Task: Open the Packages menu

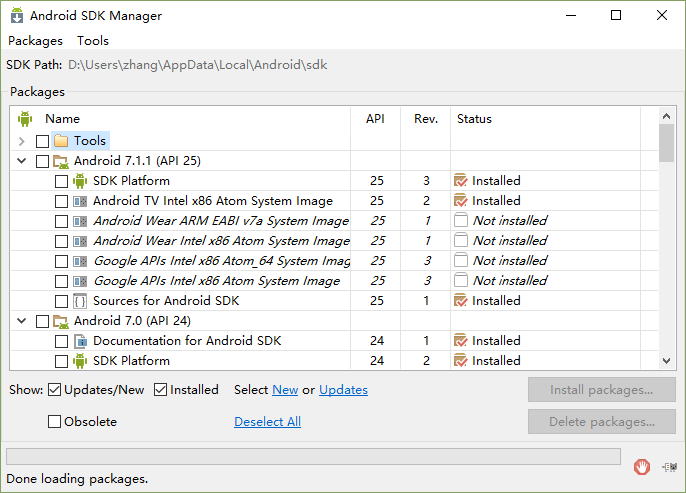Action: coord(35,41)
